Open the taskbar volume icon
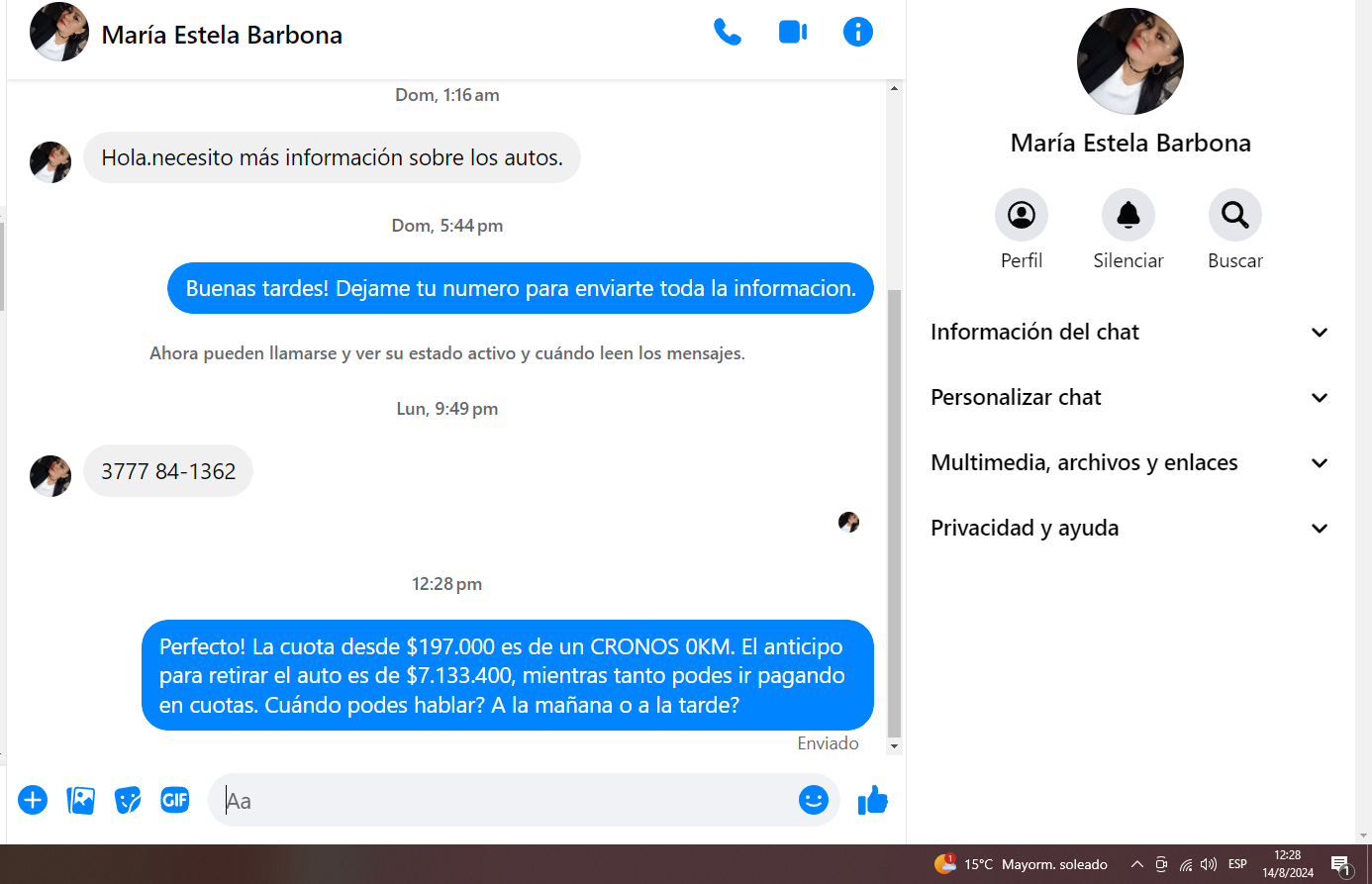The width and height of the screenshot is (1372, 884). (x=1209, y=864)
